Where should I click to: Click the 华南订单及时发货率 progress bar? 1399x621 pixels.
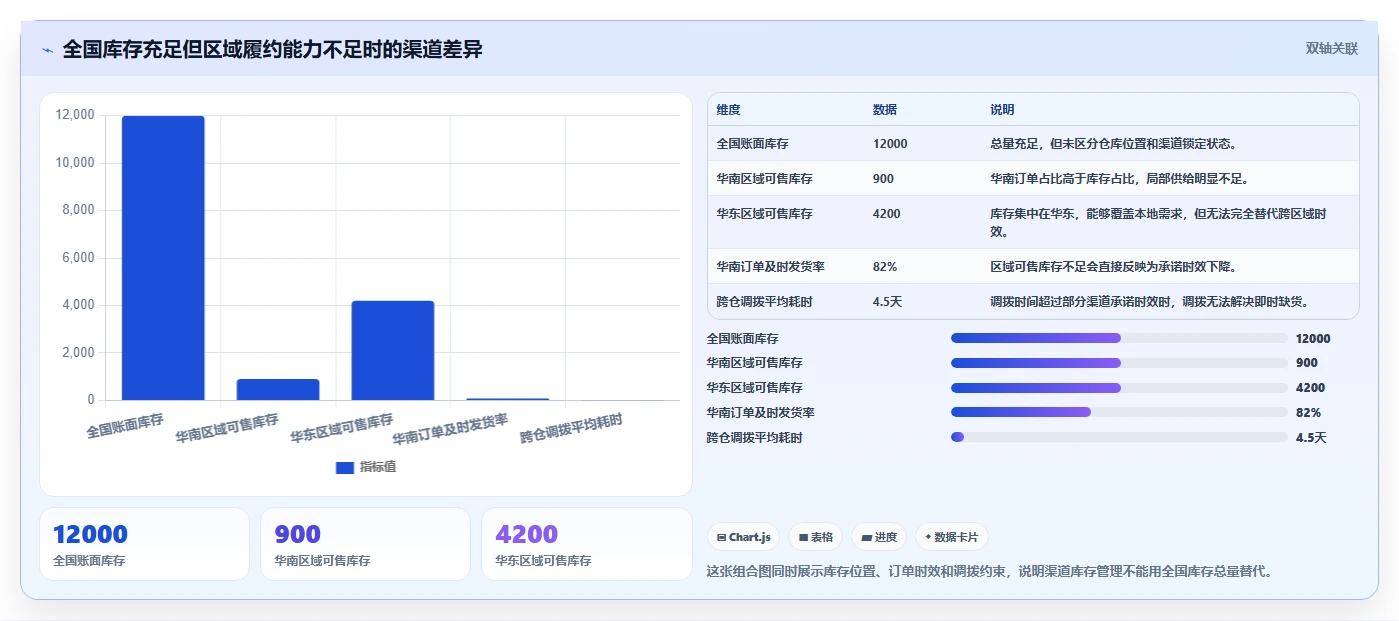point(1119,412)
